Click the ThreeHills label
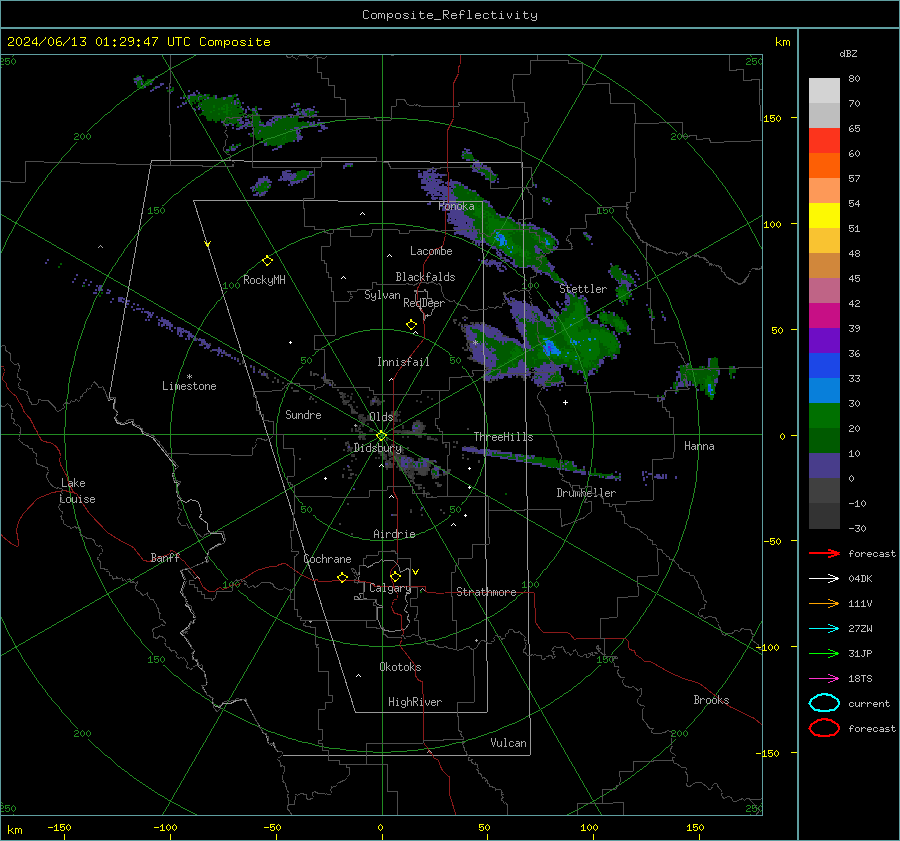The height and width of the screenshot is (841, 900). 503,437
